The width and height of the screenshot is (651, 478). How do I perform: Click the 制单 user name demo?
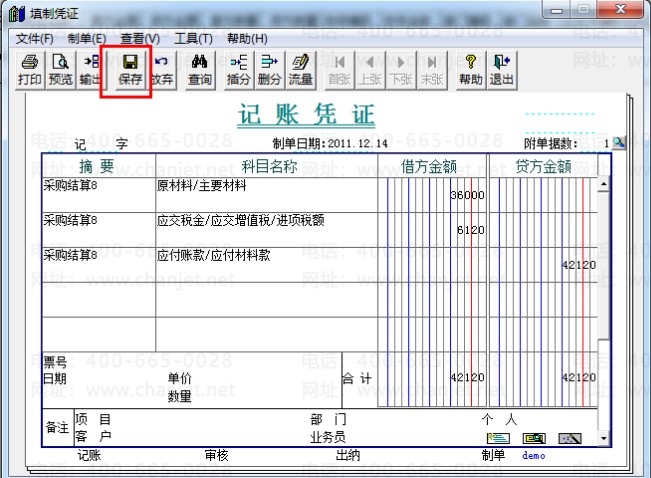tap(534, 456)
